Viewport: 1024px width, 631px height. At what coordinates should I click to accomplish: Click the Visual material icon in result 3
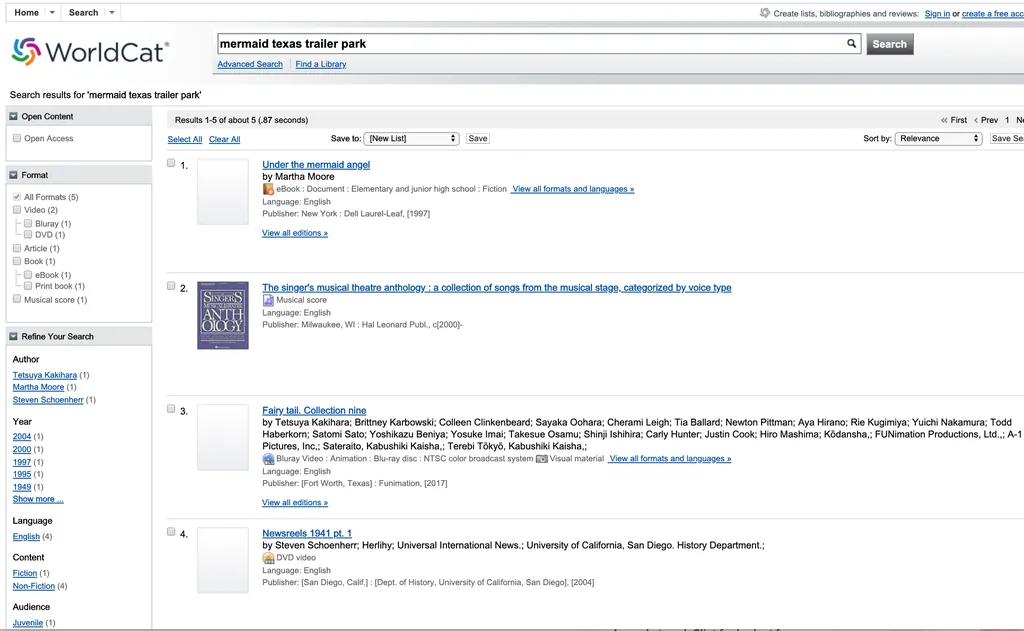tap(541, 459)
